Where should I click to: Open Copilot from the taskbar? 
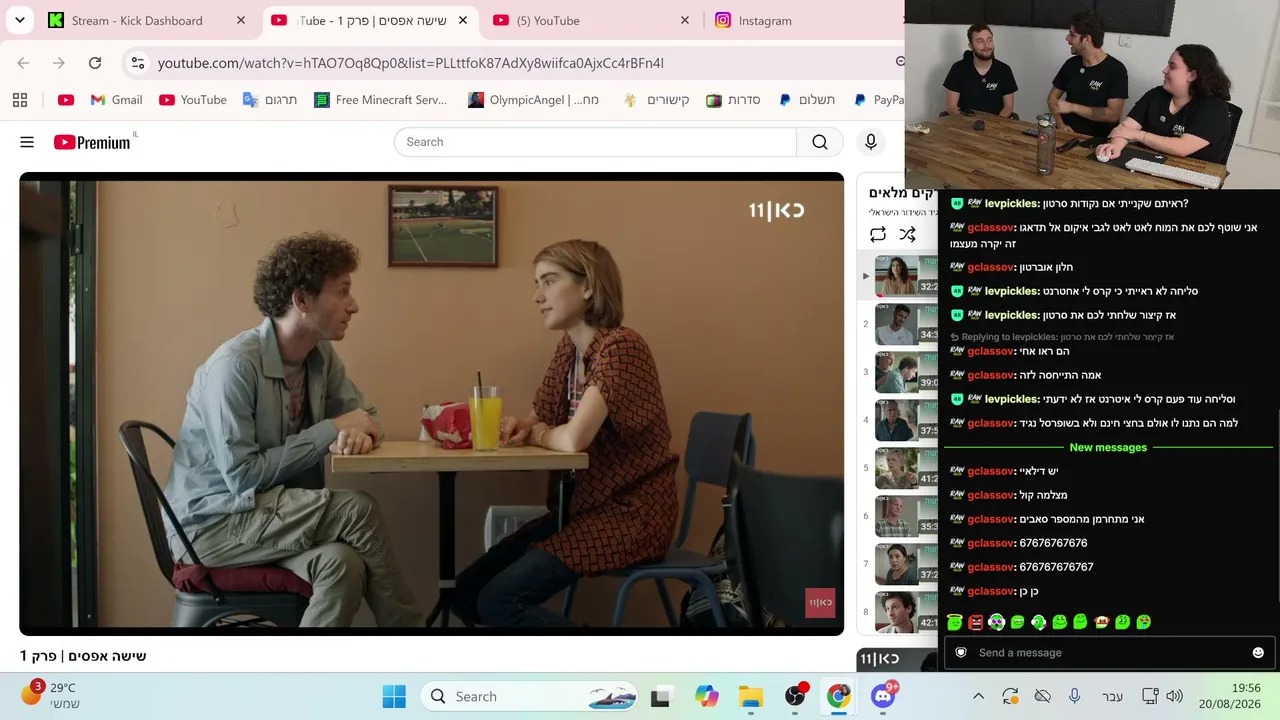click(707, 697)
